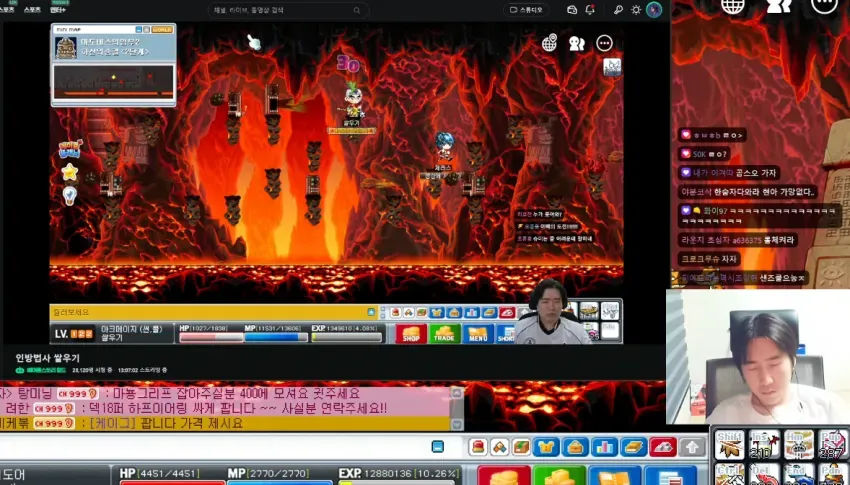
Task: Open the red SHOP cash shop button
Action: (411, 334)
